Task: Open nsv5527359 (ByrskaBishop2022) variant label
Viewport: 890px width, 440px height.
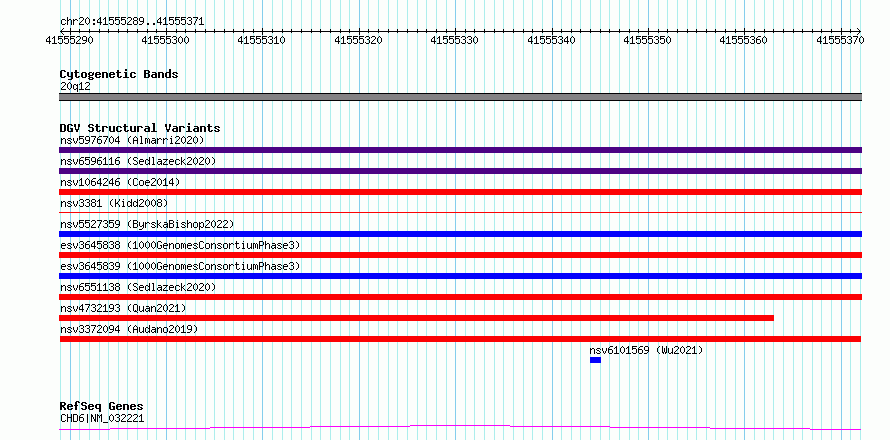Action: click(x=147, y=224)
